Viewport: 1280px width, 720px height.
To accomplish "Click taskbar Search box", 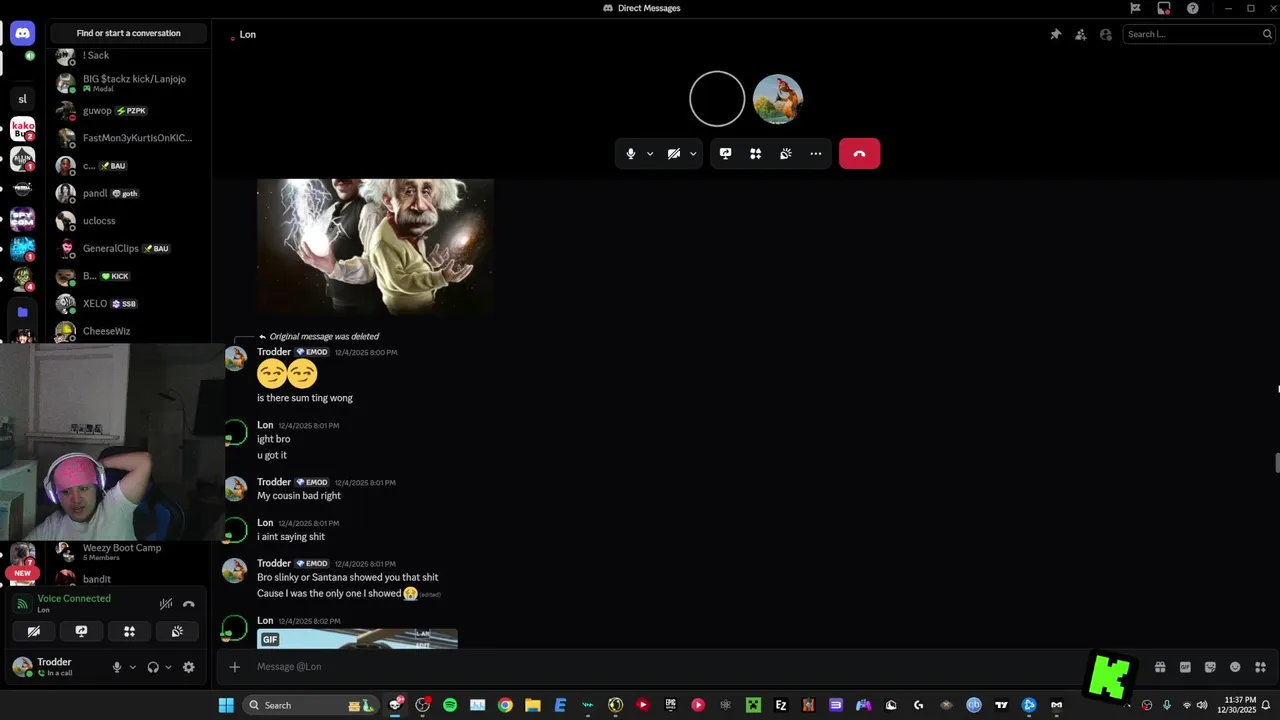I will coord(311,705).
